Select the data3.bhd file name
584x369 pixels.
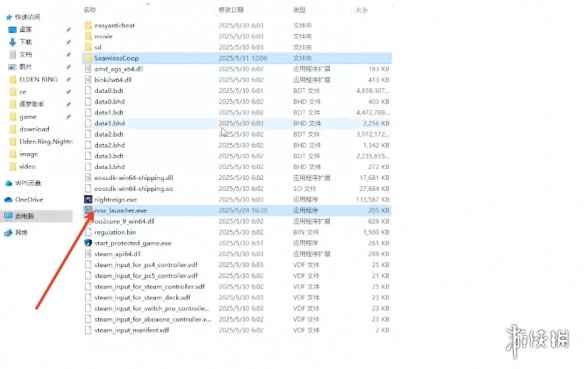110,167
